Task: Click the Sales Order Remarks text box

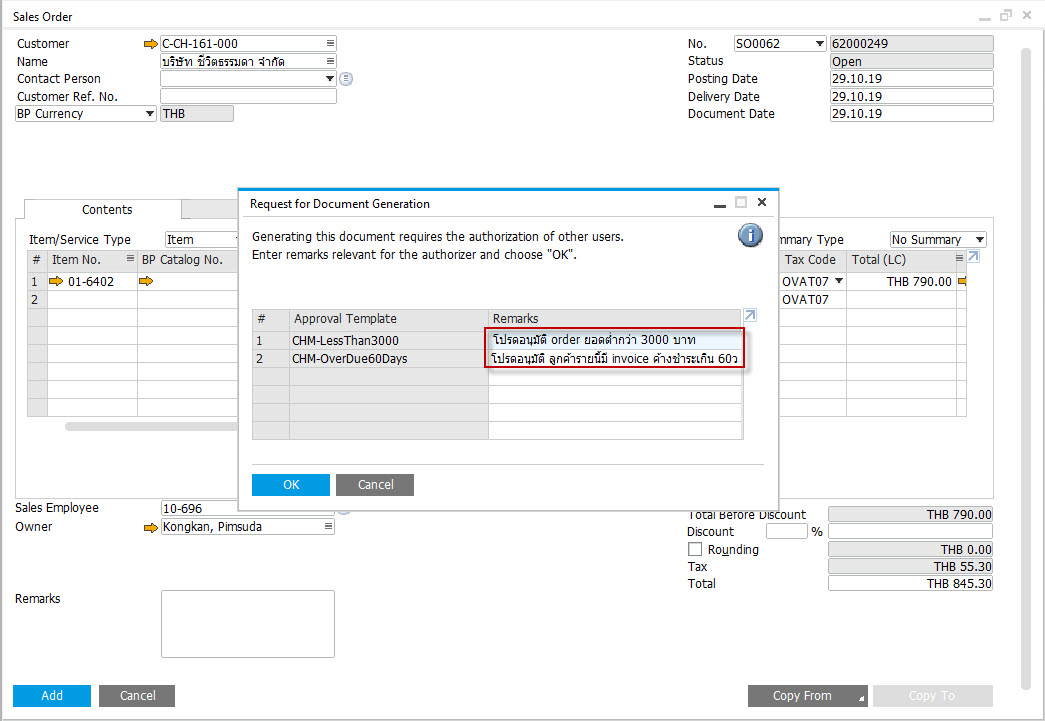Action: tap(248, 624)
